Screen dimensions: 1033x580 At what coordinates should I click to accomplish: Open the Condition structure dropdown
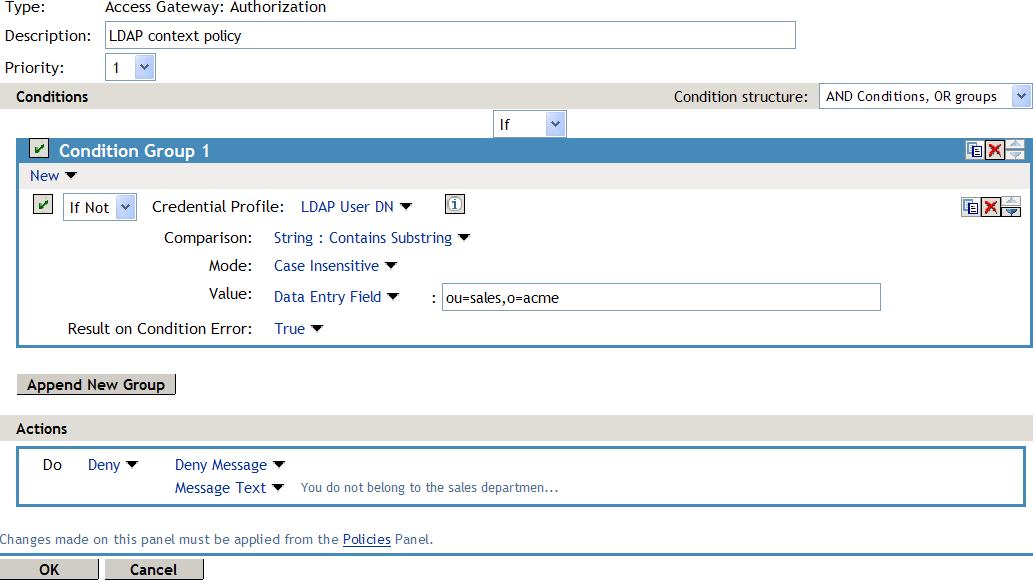point(1022,96)
